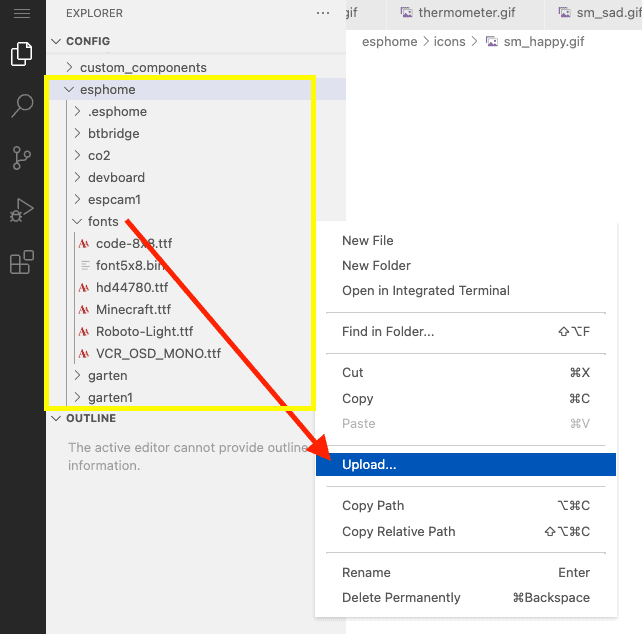
Task: Open the Source Control view
Action: pyautogui.click(x=21, y=158)
